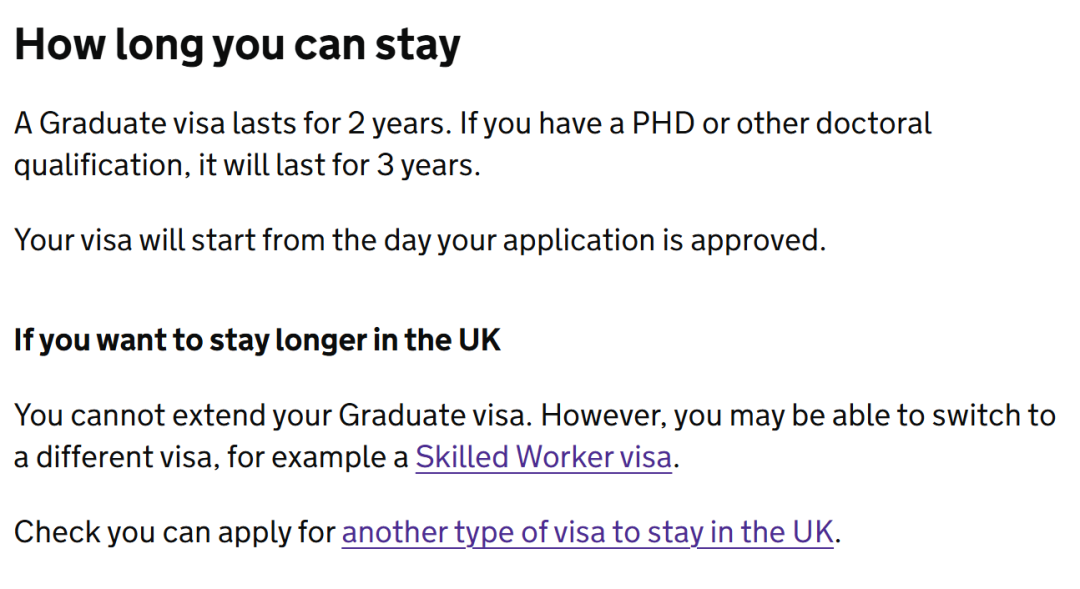The width and height of the screenshot is (1080, 589).
Task: Click the phrase 'switch to' near the right edge
Action: click(x=994, y=416)
